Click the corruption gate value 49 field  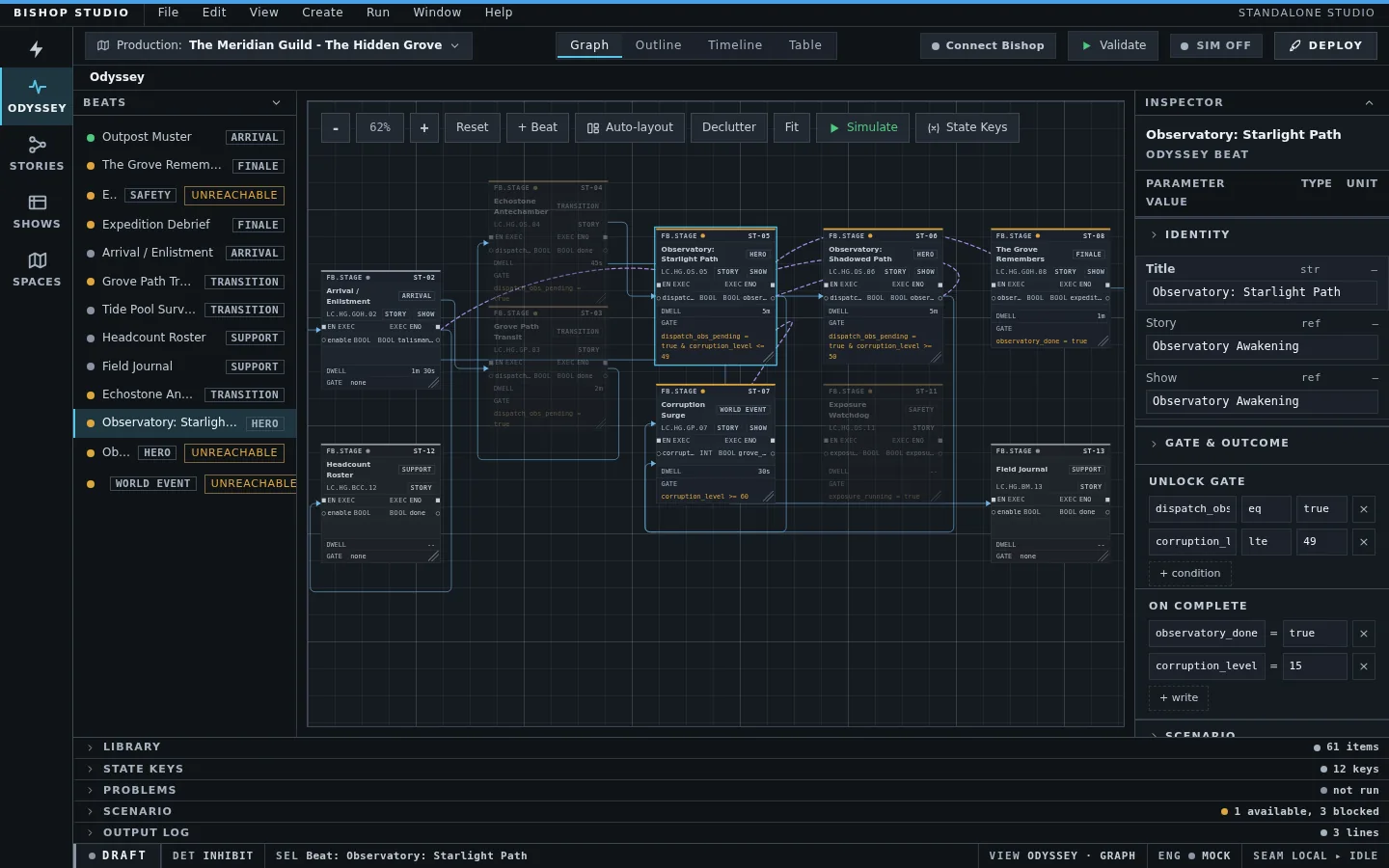pyautogui.click(x=1321, y=542)
